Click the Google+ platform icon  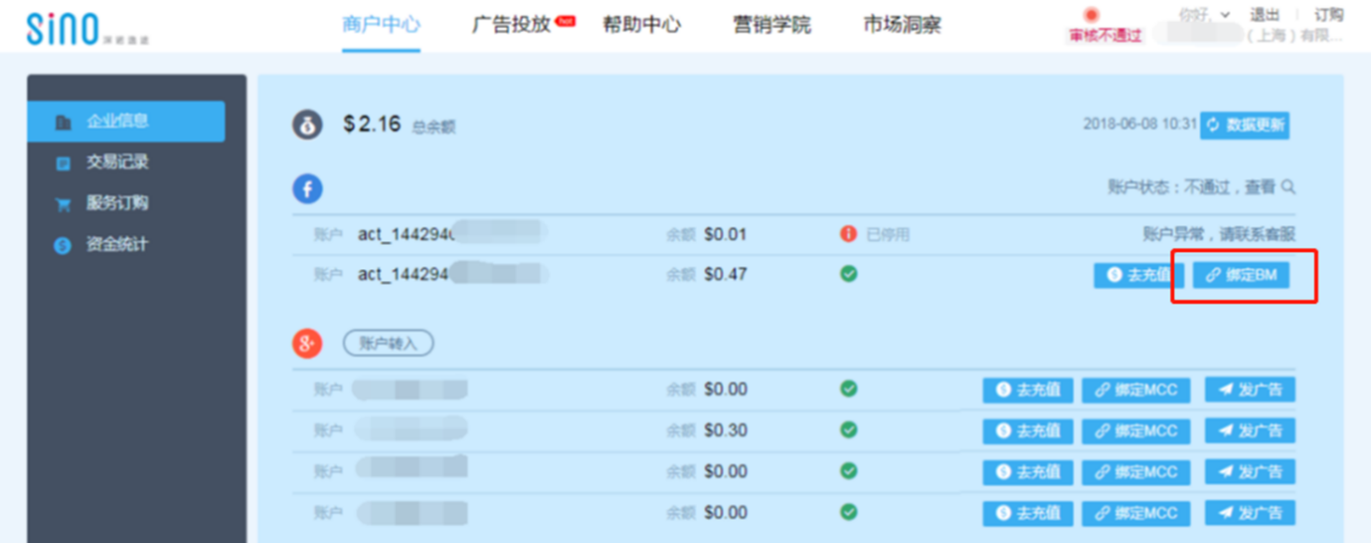(x=307, y=343)
